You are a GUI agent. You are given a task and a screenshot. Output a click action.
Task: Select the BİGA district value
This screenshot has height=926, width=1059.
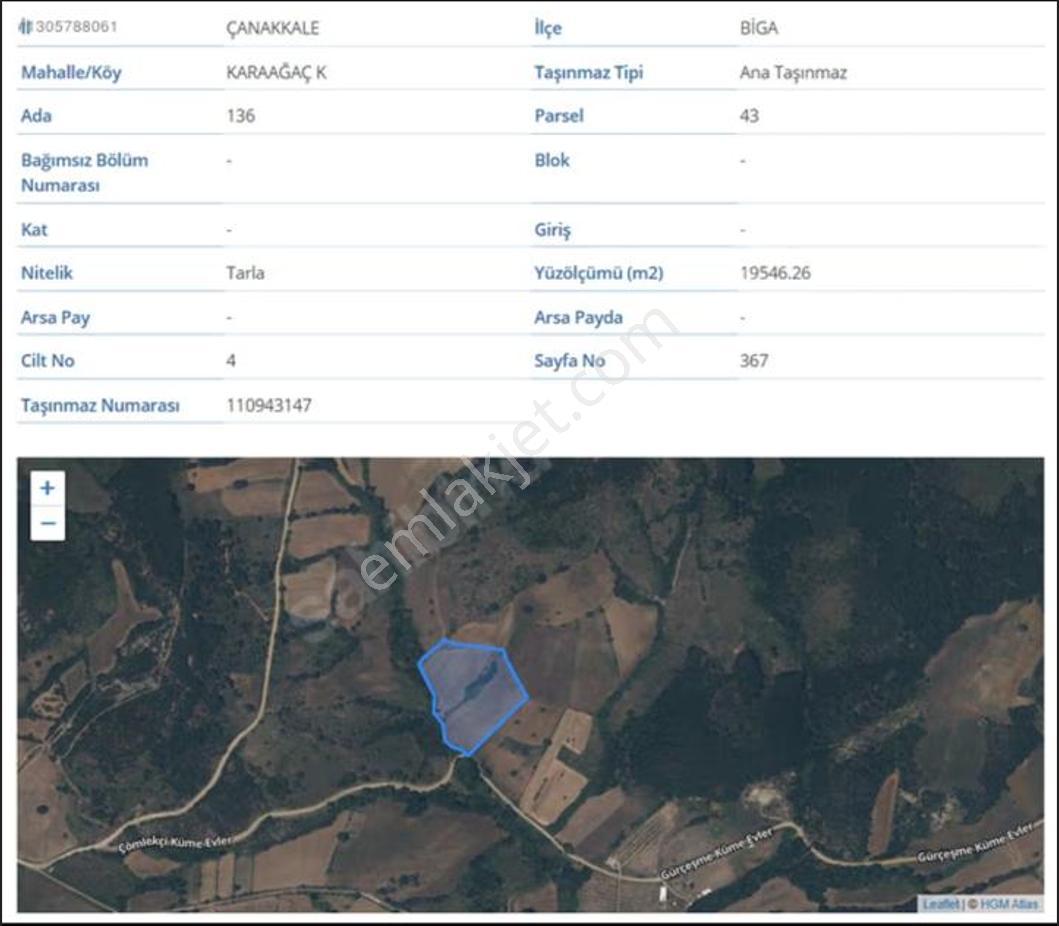[759, 28]
